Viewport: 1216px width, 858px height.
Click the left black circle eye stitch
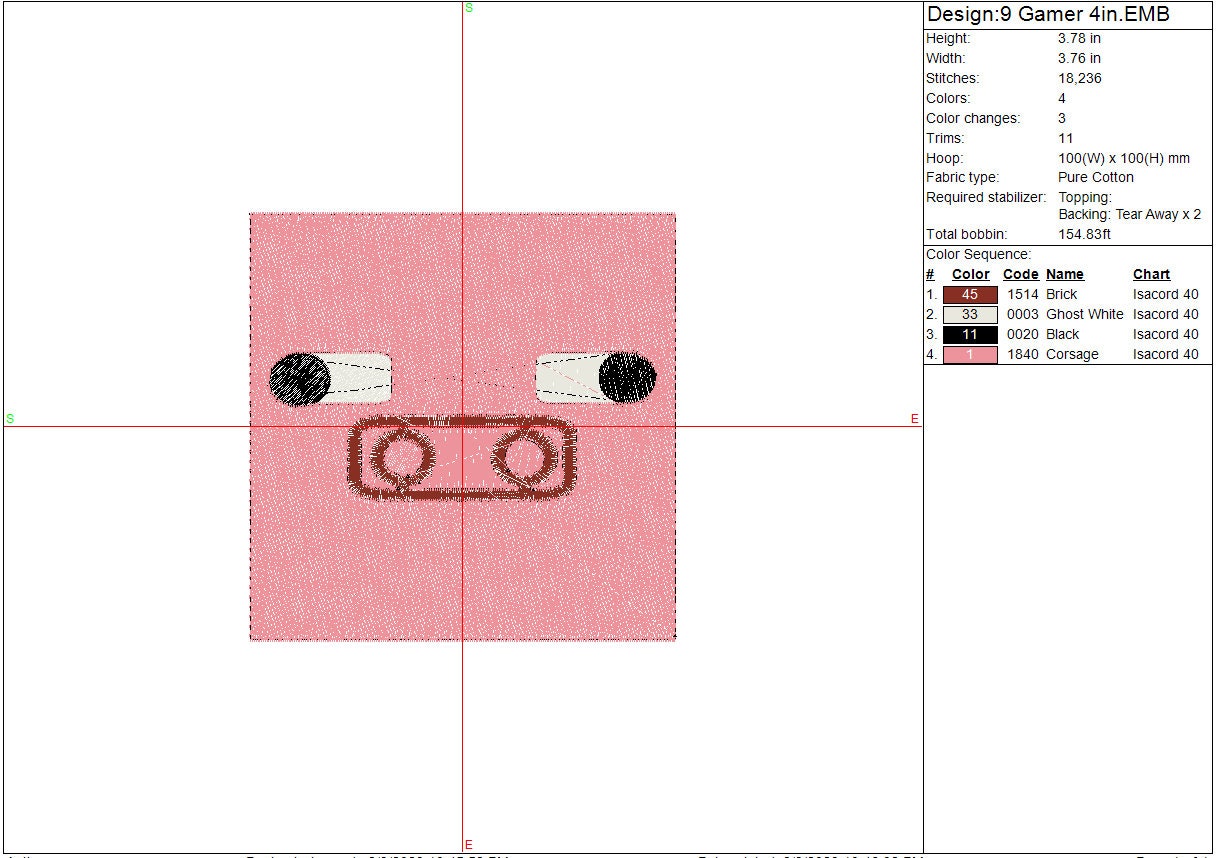coord(299,379)
